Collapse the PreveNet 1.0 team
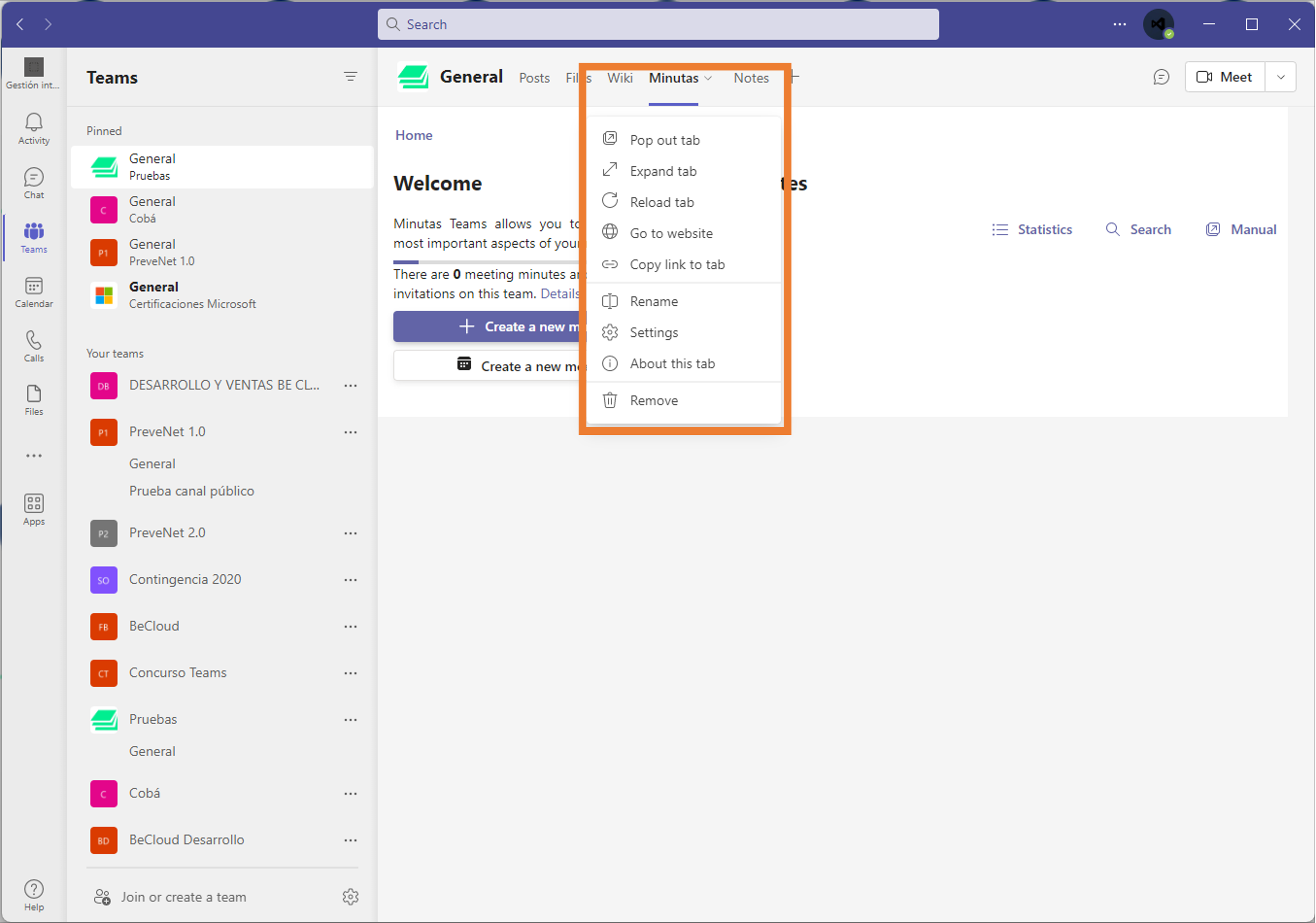 point(167,432)
